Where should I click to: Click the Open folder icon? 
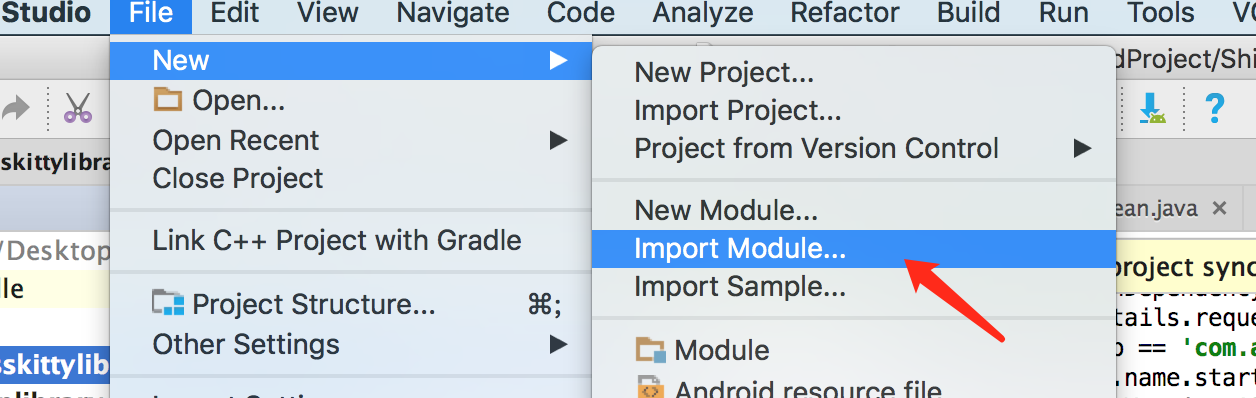click(168, 100)
